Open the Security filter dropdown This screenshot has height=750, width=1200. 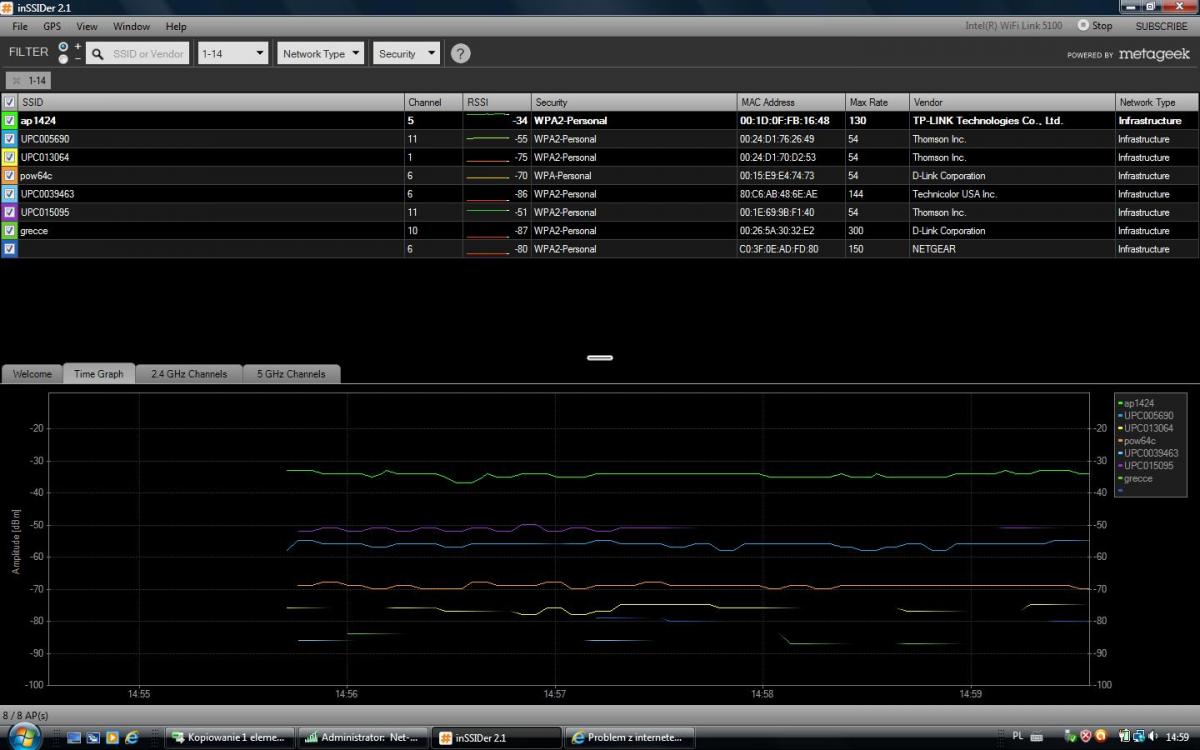coord(406,54)
